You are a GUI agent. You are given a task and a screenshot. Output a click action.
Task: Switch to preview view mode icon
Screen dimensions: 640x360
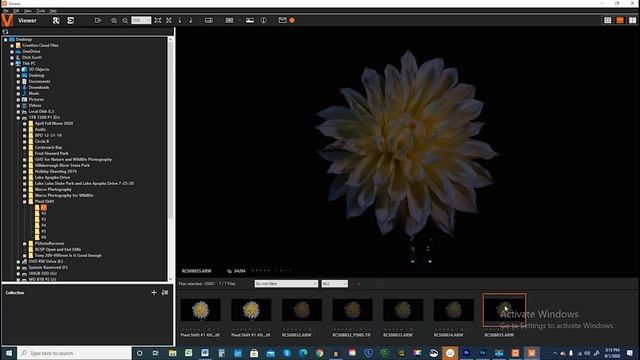[x=620, y=20]
